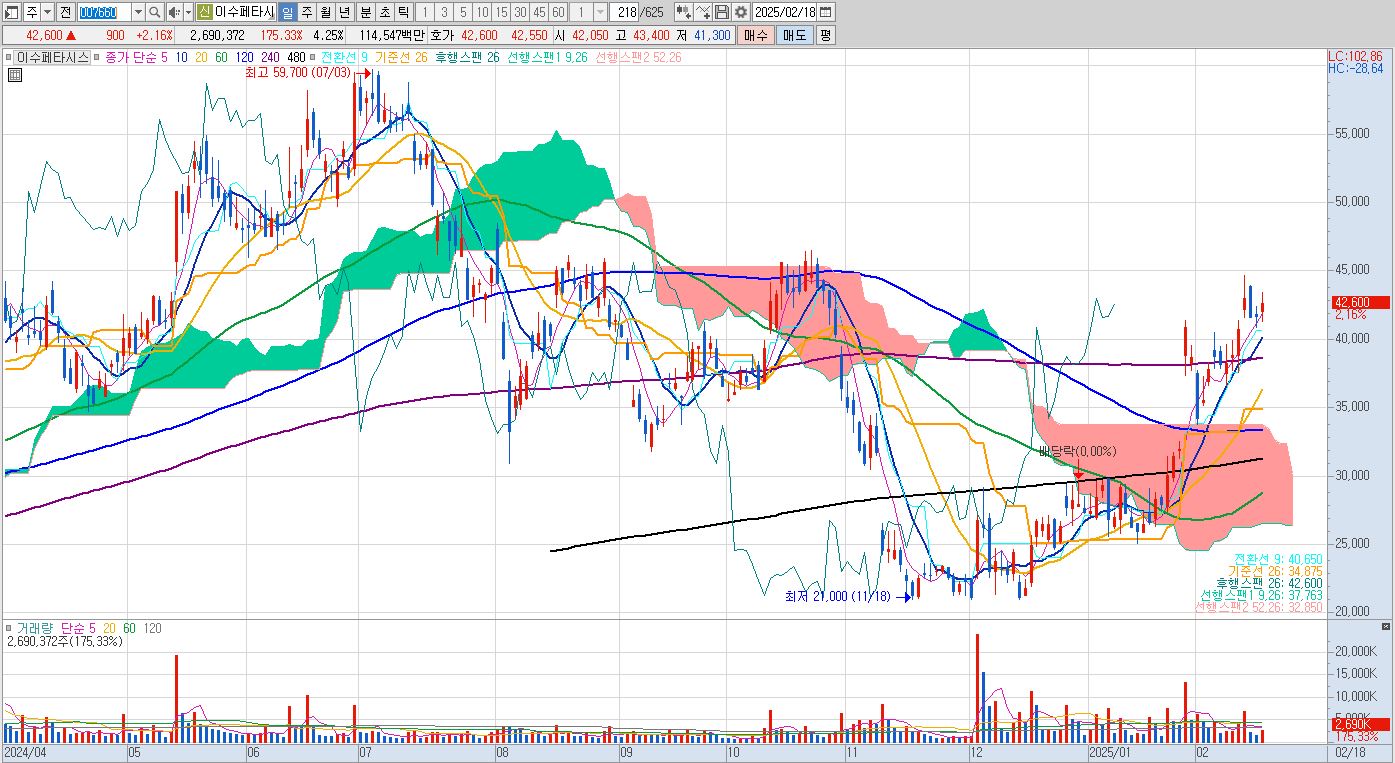The width and height of the screenshot is (1395, 763).
Task: Click the 이수페타시스 legend label button
Action: 51,57
